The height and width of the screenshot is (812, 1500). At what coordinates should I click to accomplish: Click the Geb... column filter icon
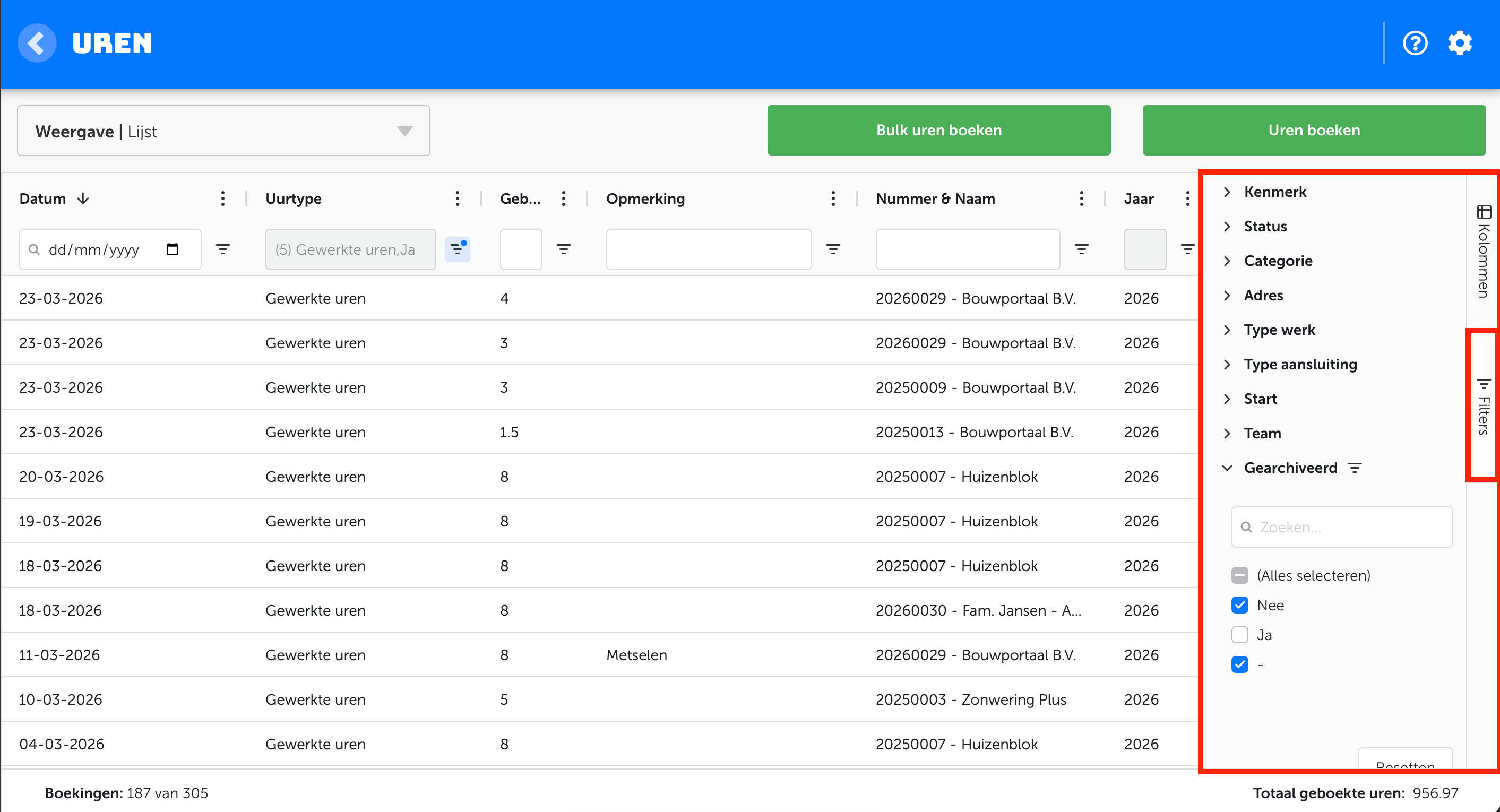tap(563, 249)
